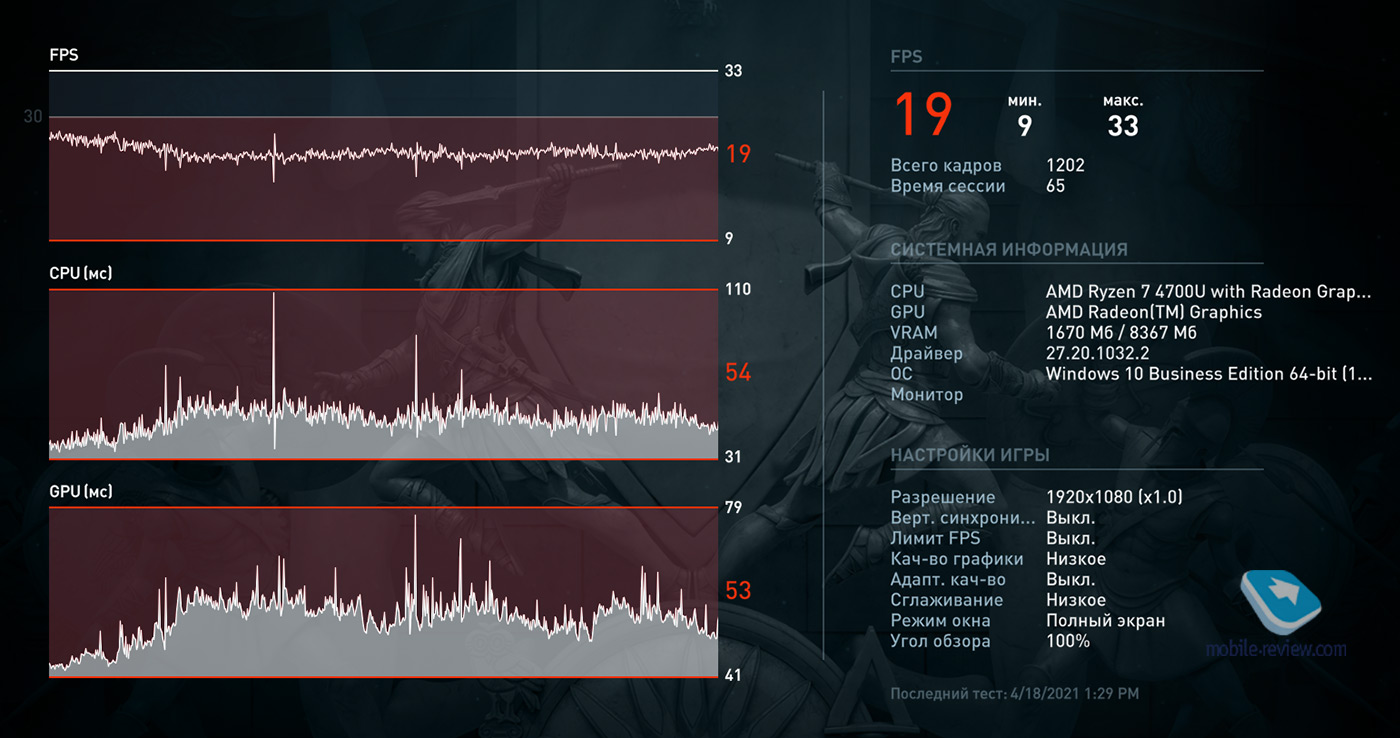Click the Всего кадров label
Image resolution: width=1400 pixels, height=738 pixels.
(946, 166)
